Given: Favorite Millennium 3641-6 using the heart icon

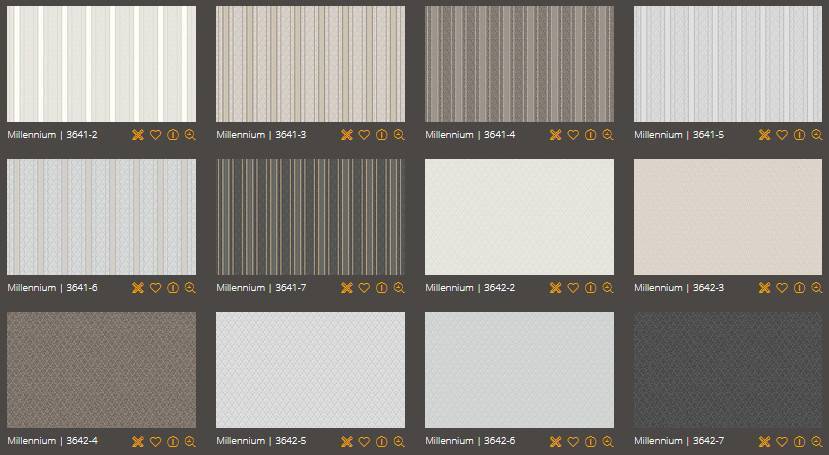Looking at the screenshot, I should [x=155, y=288].
